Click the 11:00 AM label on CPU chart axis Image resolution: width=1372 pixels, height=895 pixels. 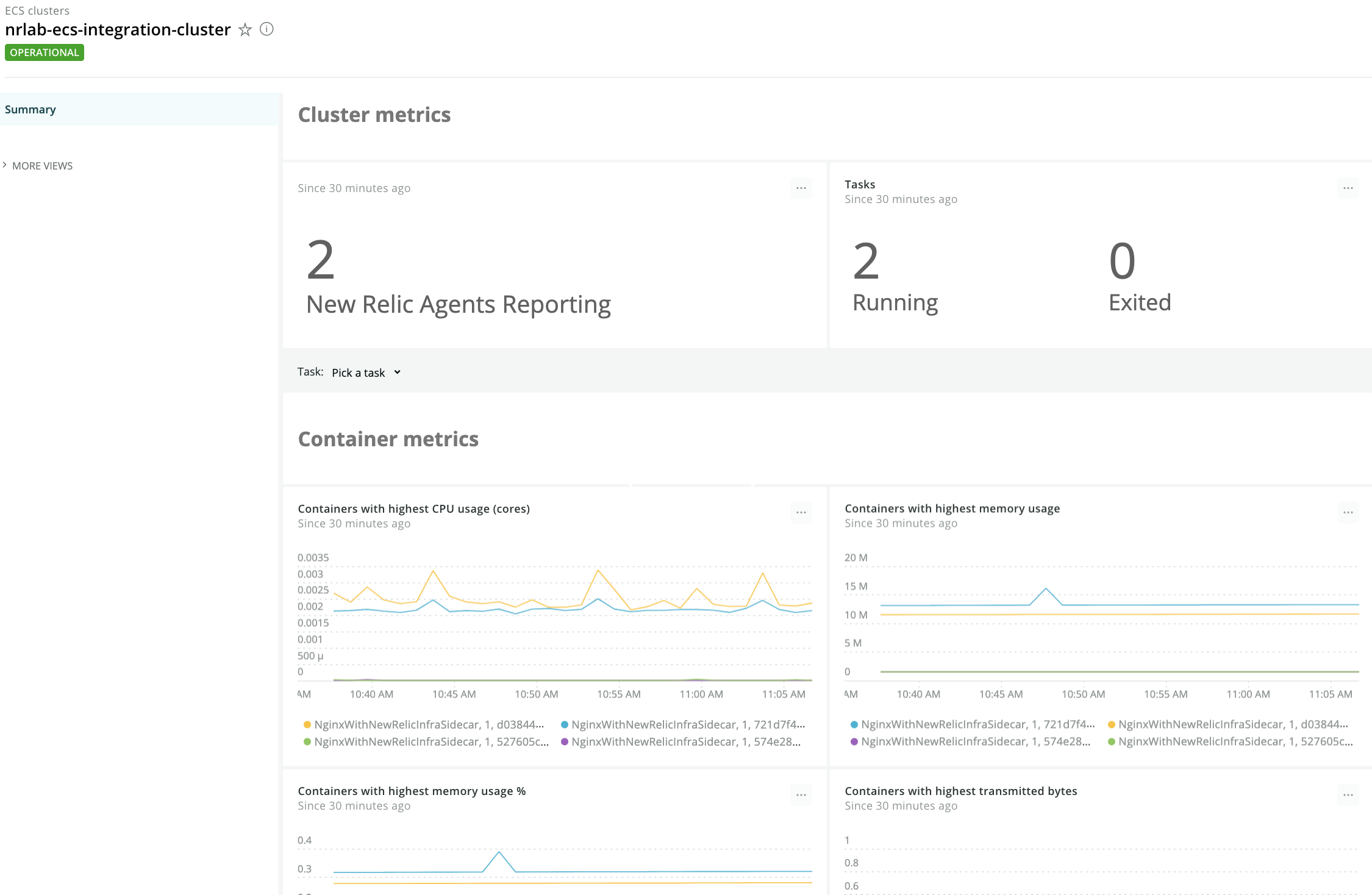(701, 694)
